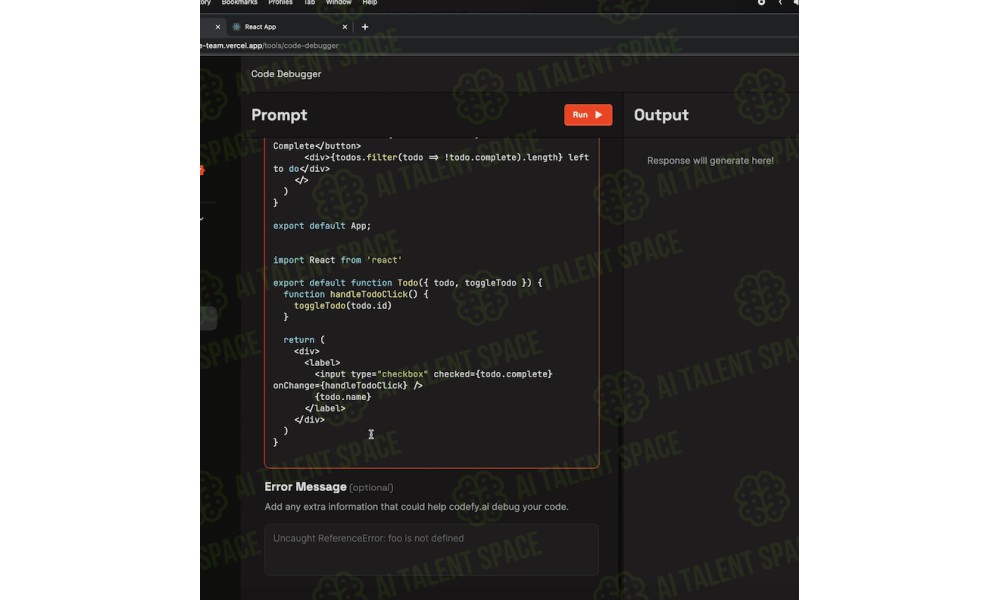1000x600 pixels.
Task: Click 'Response will generate here!' placeholder text
Action: pos(710,161)
